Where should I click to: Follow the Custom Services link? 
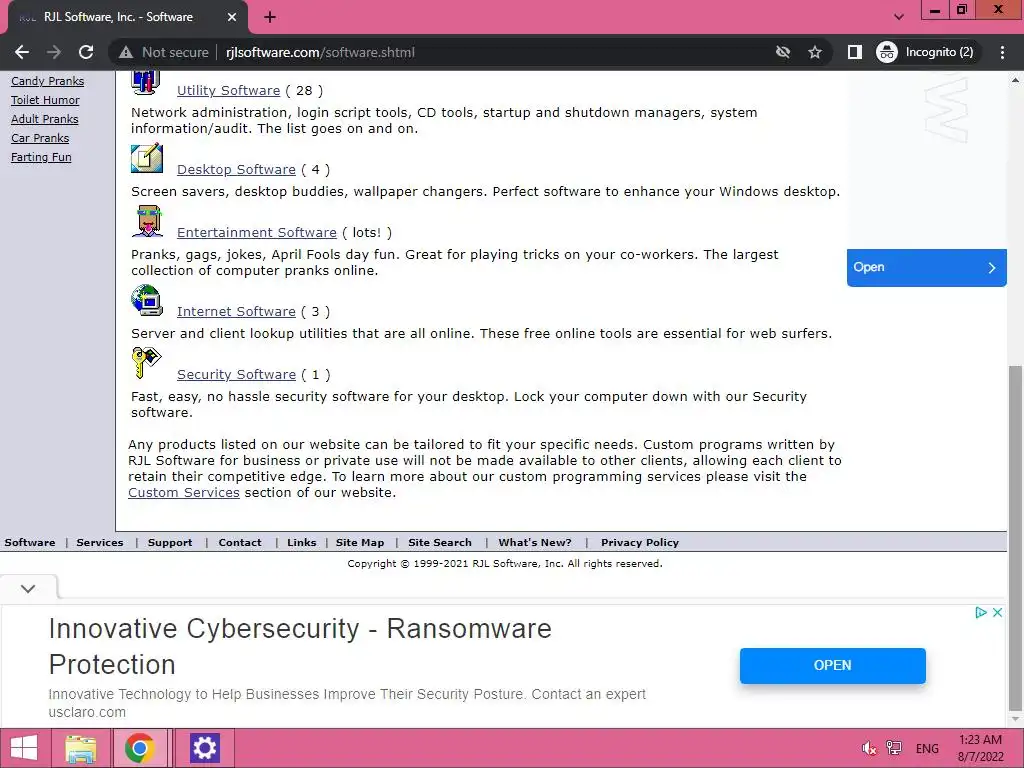(184, 493)
